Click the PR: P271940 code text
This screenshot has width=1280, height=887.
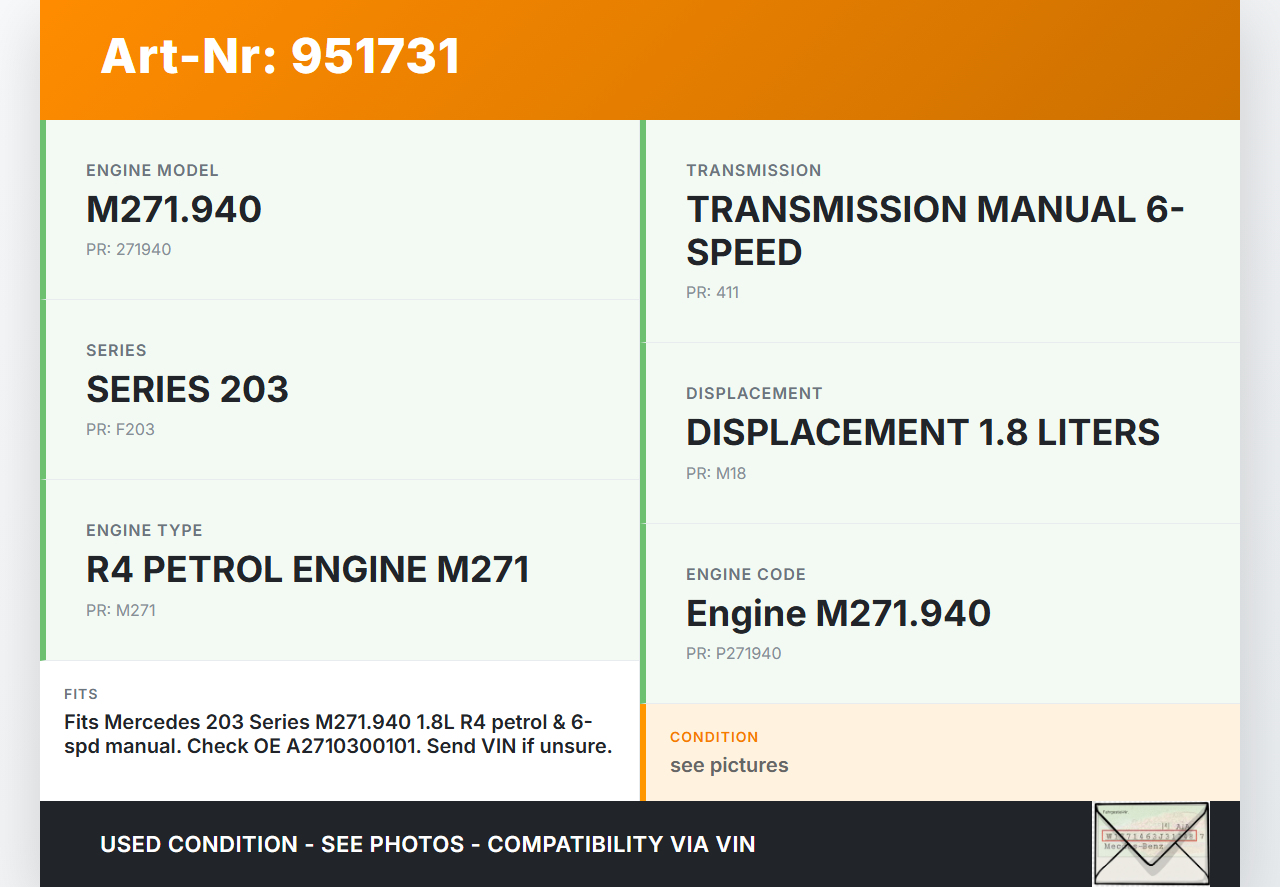733,653
